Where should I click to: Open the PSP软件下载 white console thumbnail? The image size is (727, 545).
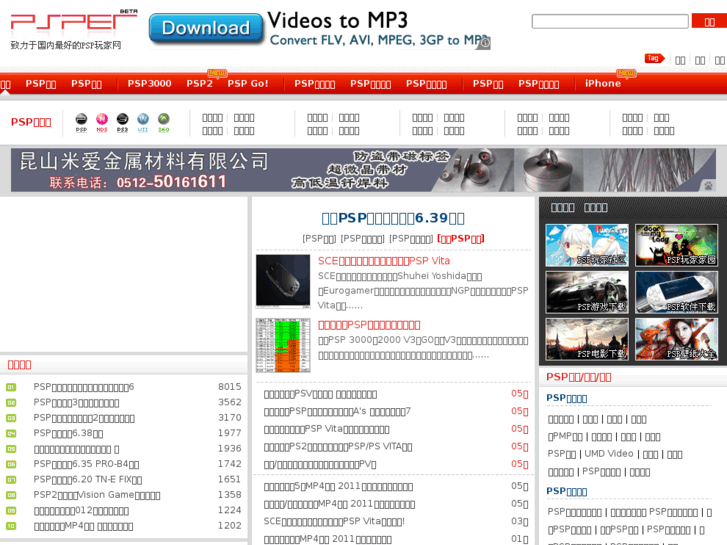[676, 292]
